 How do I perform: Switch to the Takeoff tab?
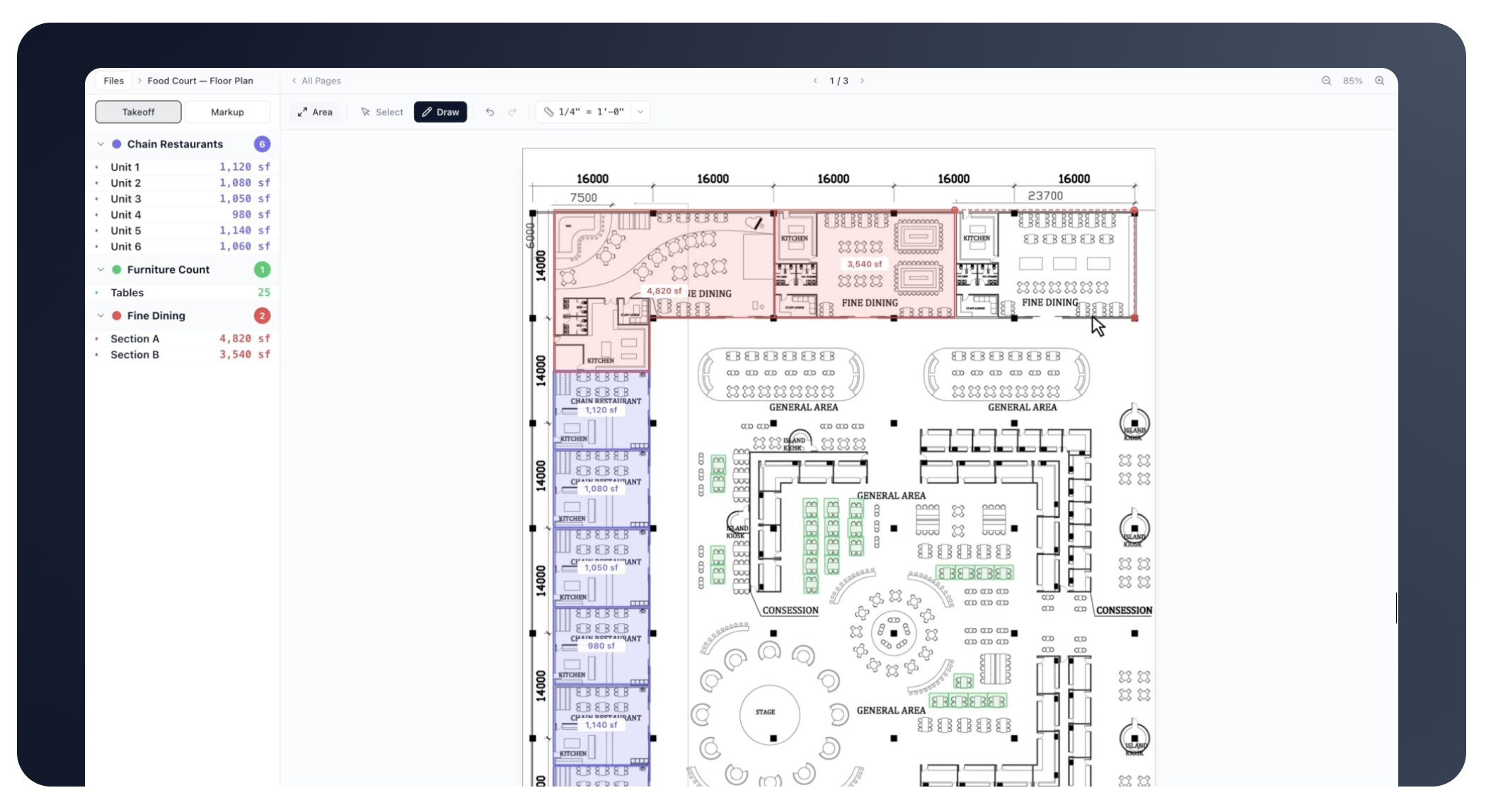click(x=138, y=112)
